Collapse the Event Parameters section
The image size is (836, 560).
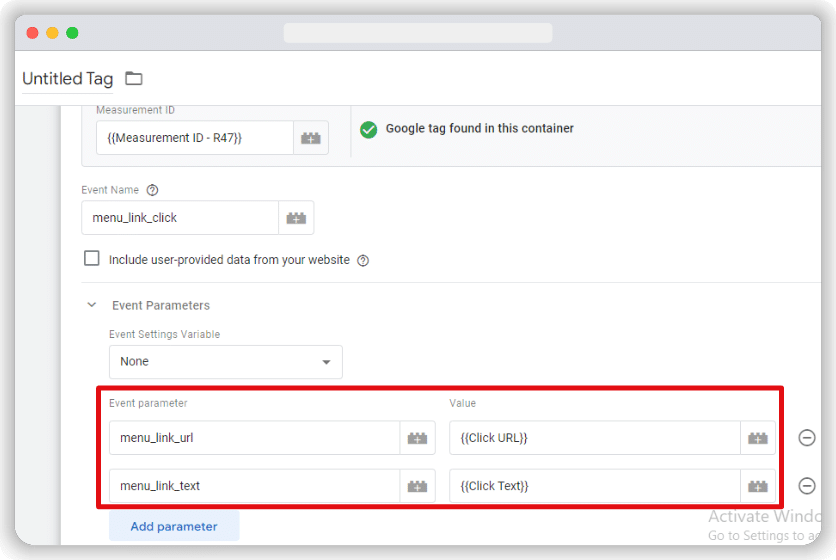pos(92,305)
